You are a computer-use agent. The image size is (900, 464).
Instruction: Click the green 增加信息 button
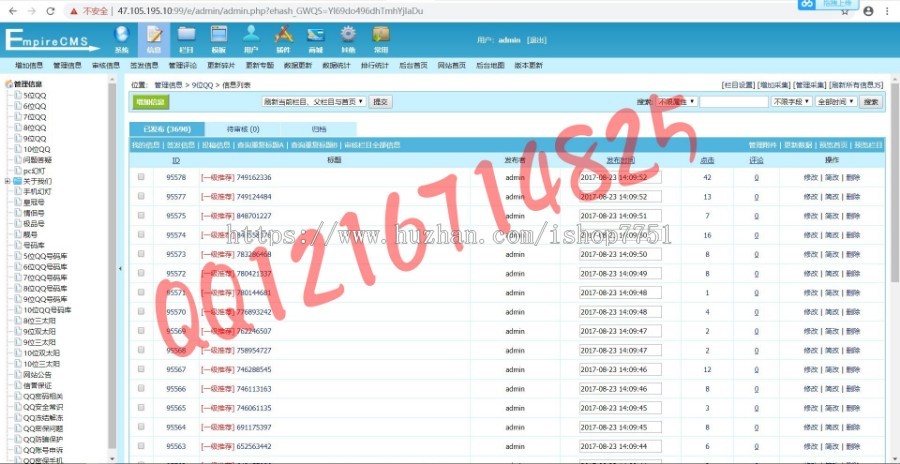coord(151,102)
